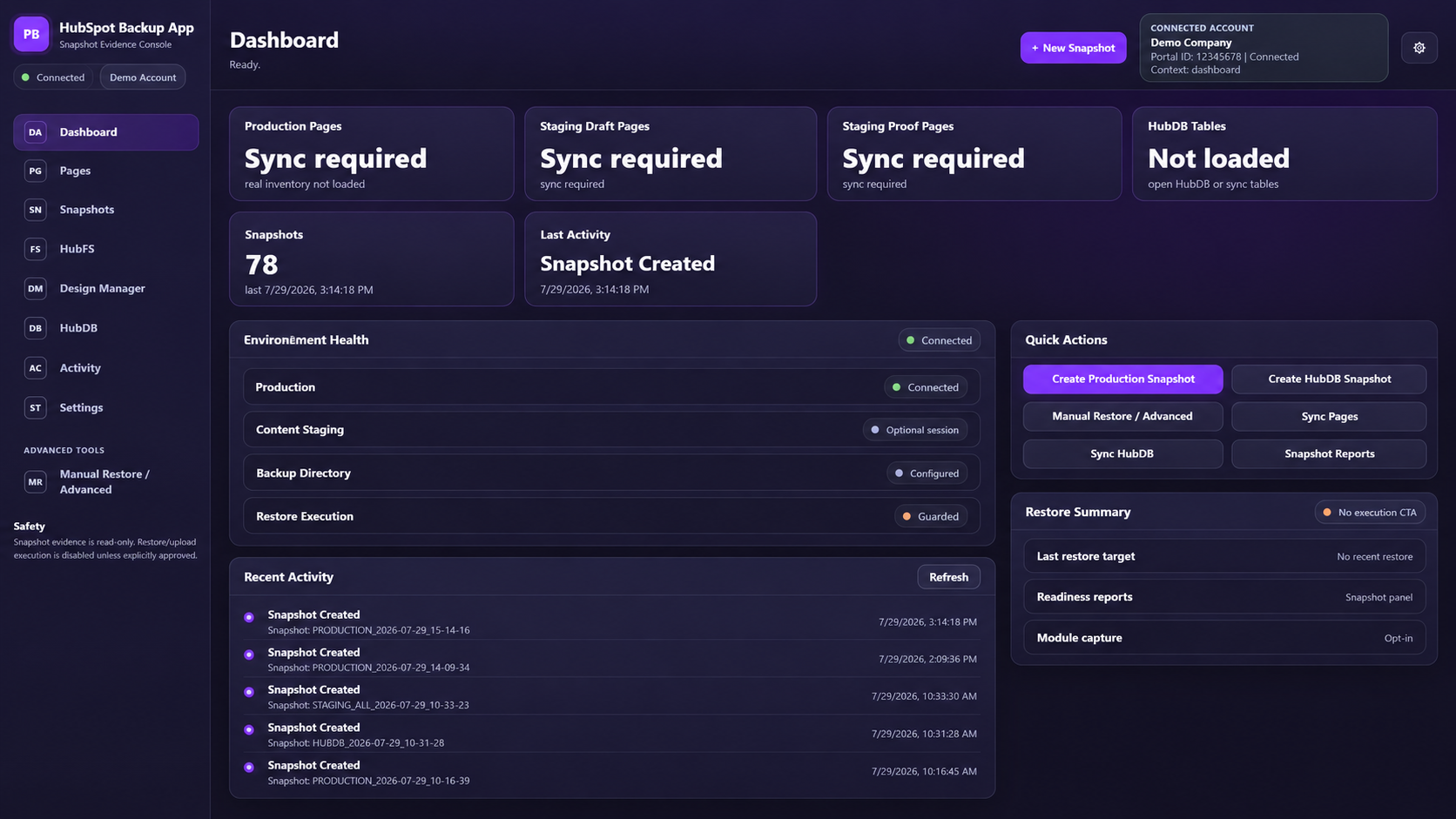Open settings via the gear icon
Screen dimensions: 1456x819
tap(1419, 48)
